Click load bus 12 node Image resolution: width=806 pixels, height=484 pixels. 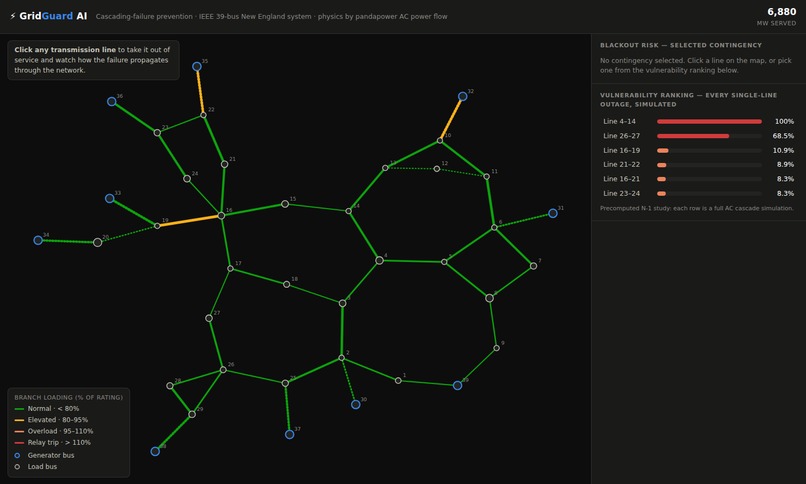click(436, 169)
